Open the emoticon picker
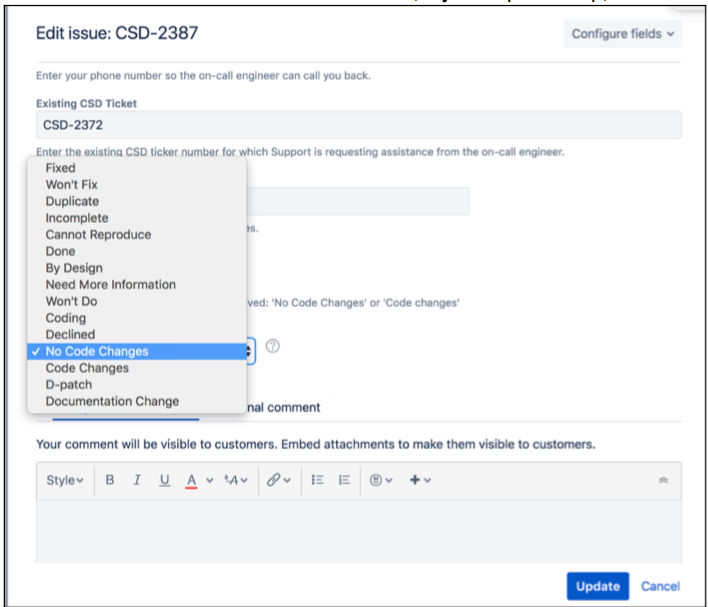The height and width of the screenshot is (607, 708). (381, 480)
